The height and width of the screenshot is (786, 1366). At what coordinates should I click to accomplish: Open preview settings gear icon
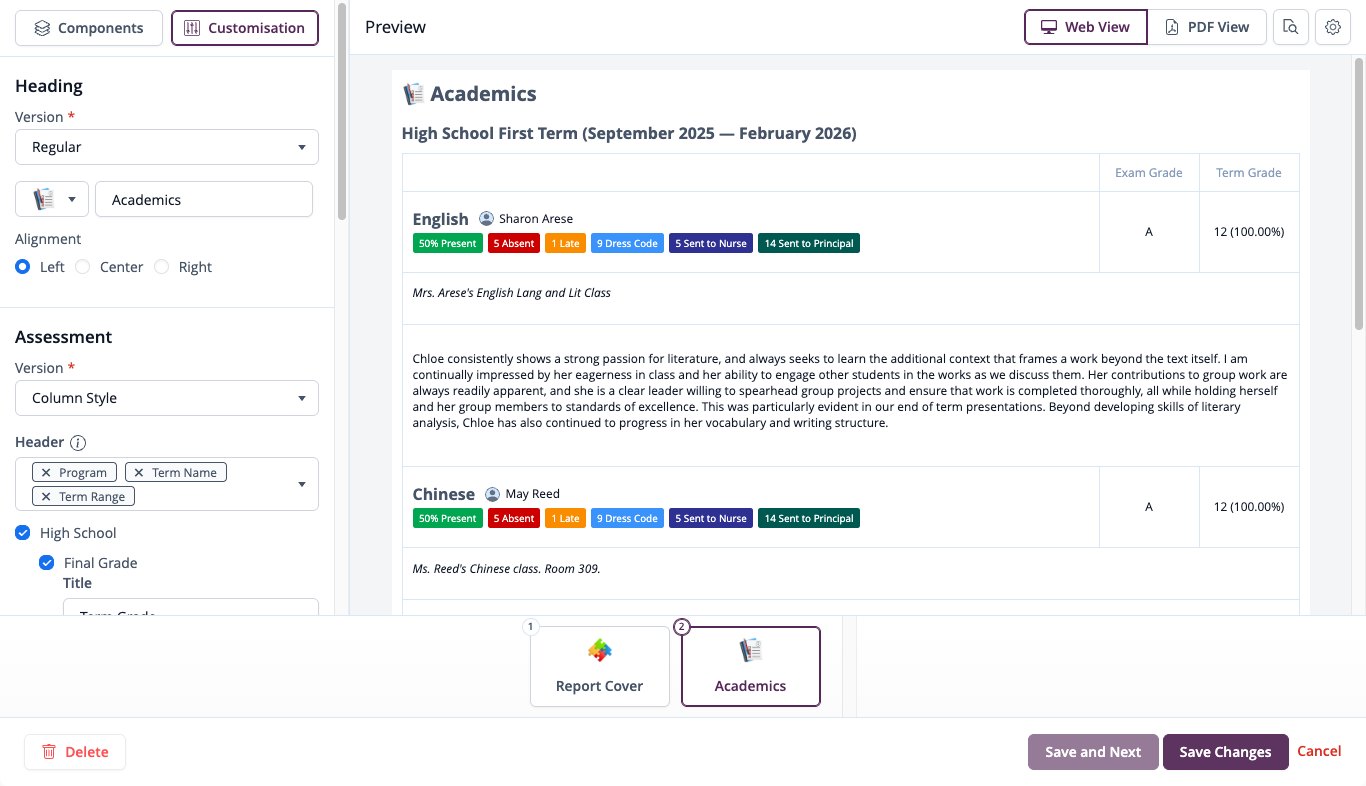click(1332, 27)
